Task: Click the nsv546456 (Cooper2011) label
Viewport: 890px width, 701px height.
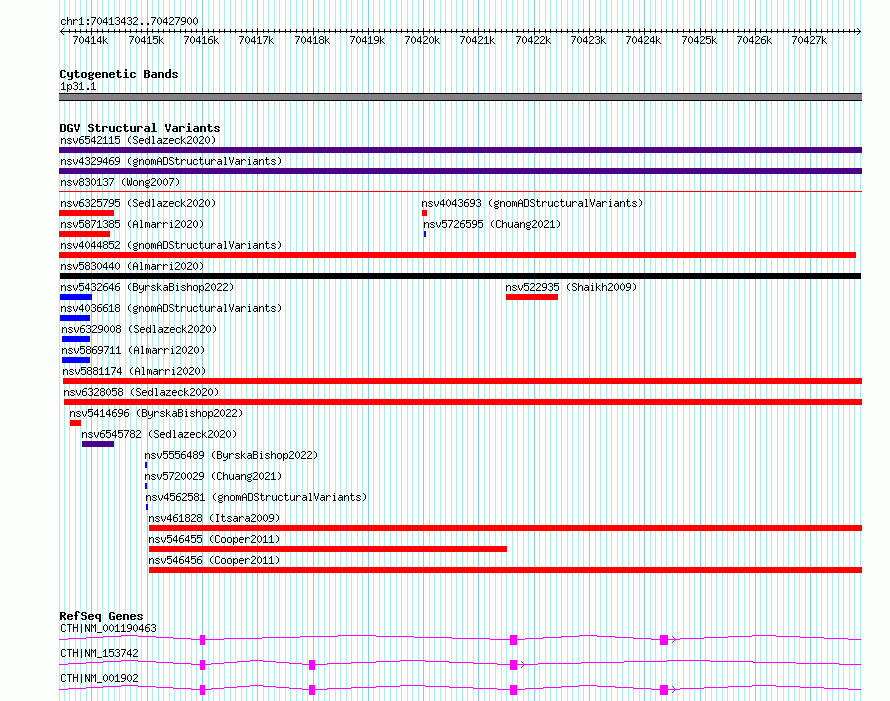Action: point(214,560)
